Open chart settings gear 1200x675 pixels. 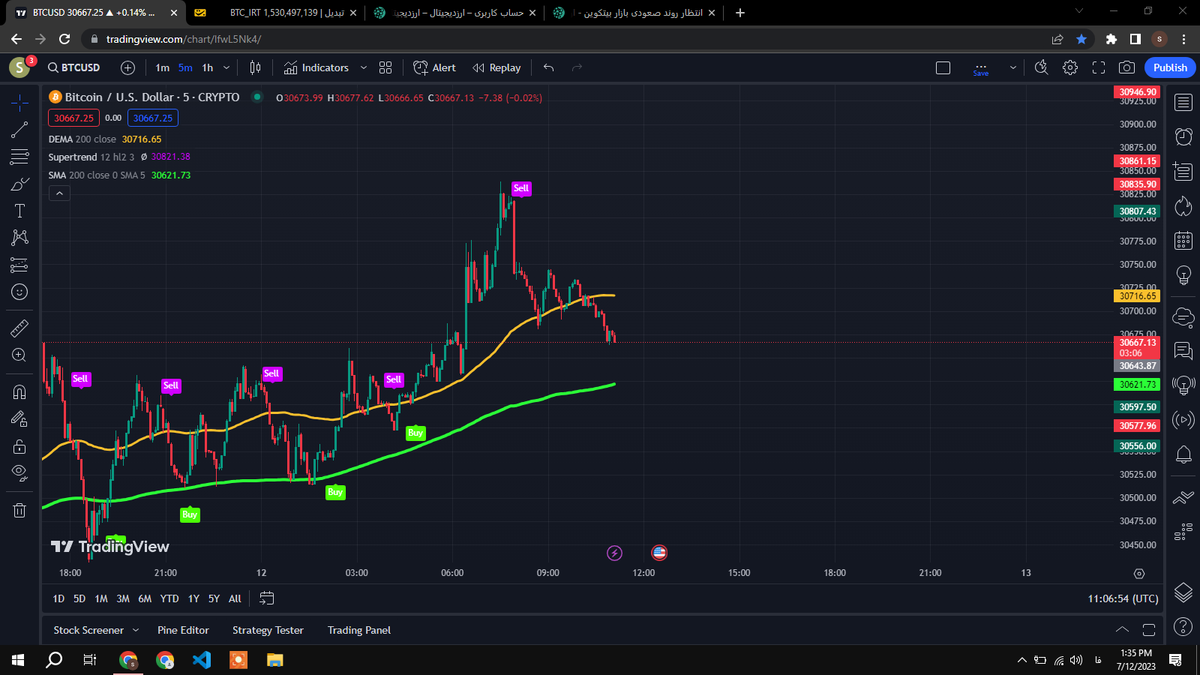[1070, 68]
